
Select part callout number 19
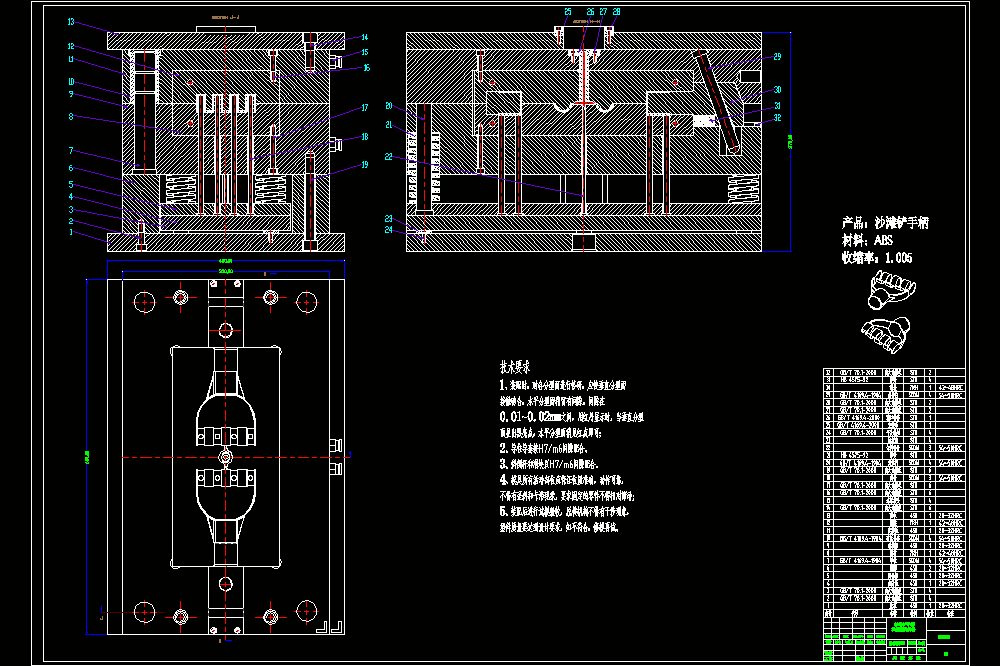pyautogui.click(x=365, y=165)
